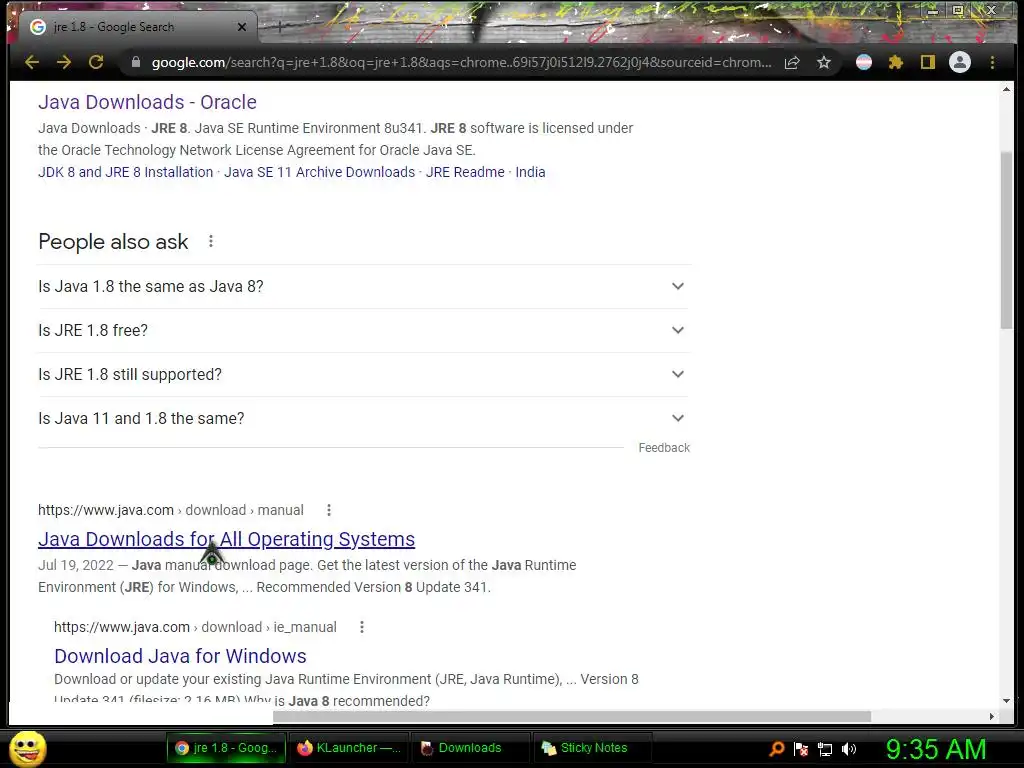Click https://www.java.com › download › manual text
Image resolution: width=1024 pixels, height=768 pixels.
[170, 510]
